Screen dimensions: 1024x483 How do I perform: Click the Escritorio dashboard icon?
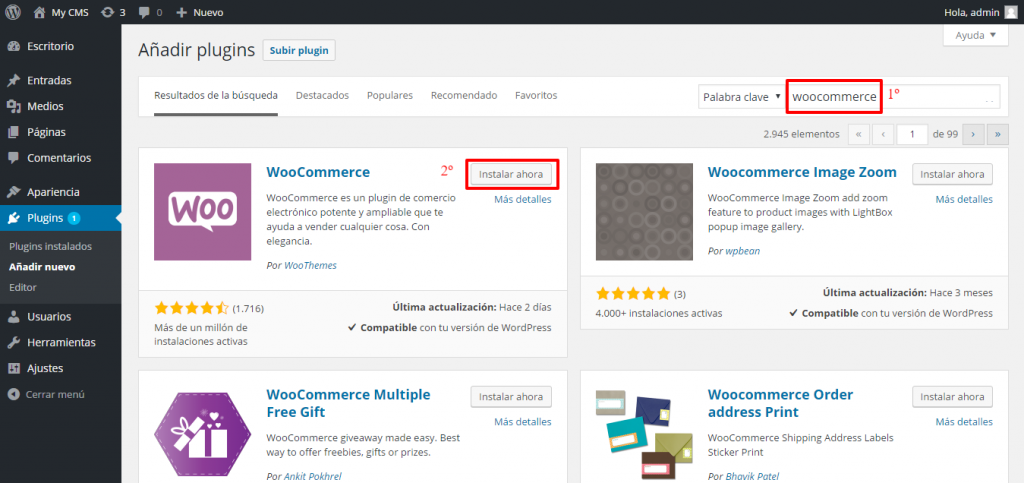[x=13, y=46]
